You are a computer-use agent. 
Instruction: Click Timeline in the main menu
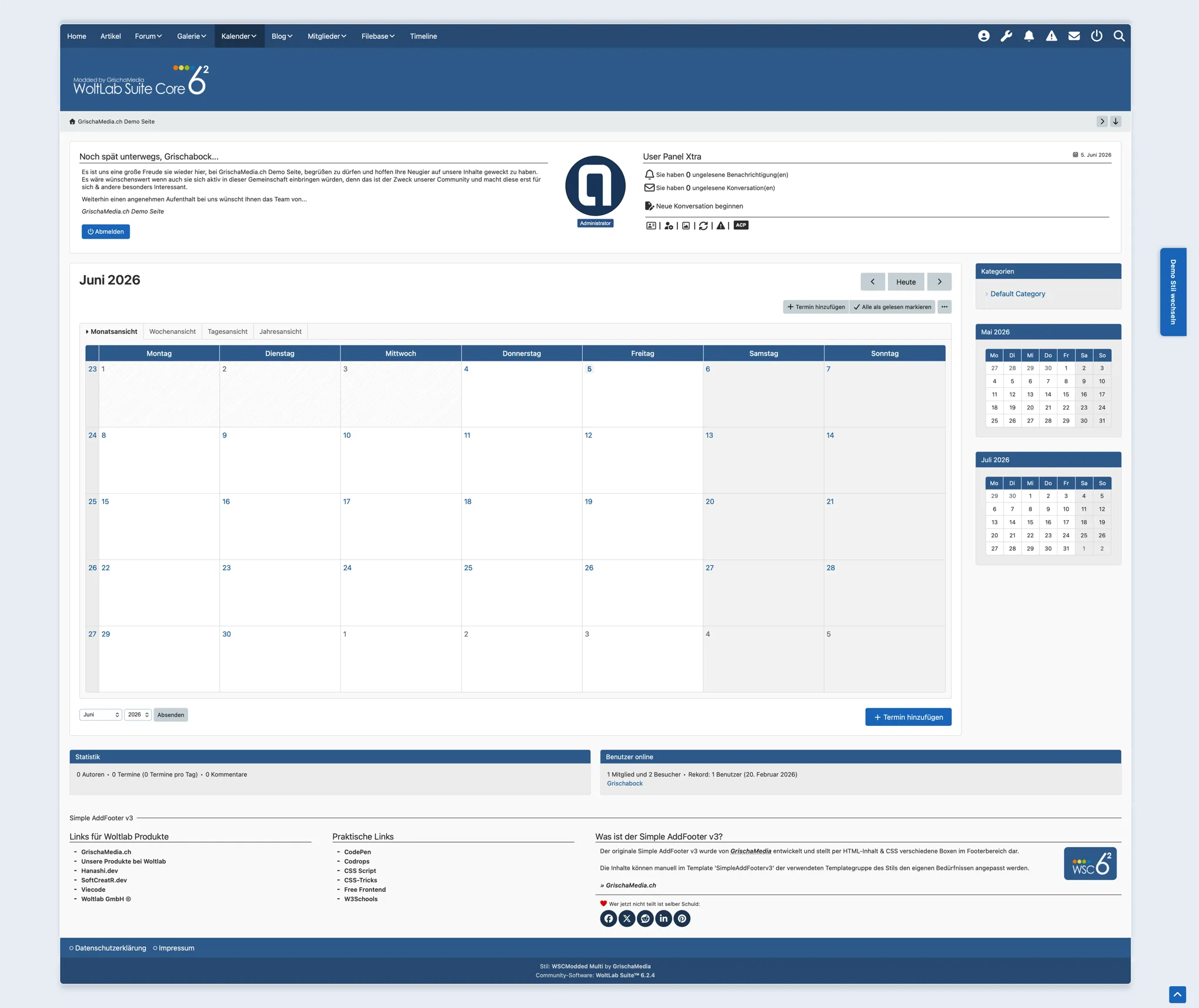pyautogui.click(x=423, y=36)
